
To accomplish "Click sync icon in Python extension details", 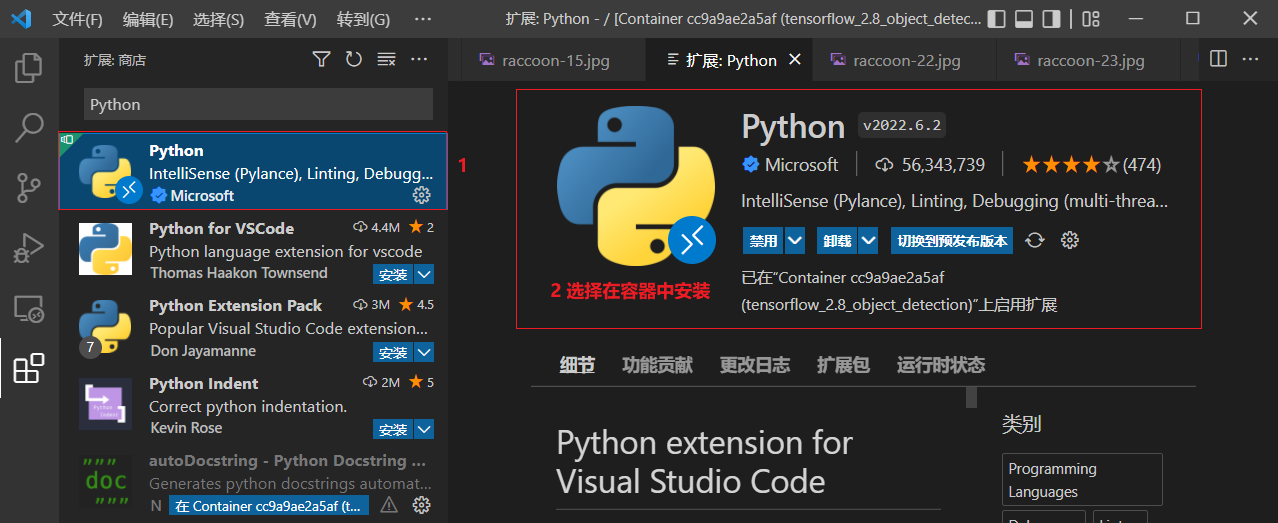I will click(x=1036, y=240).
